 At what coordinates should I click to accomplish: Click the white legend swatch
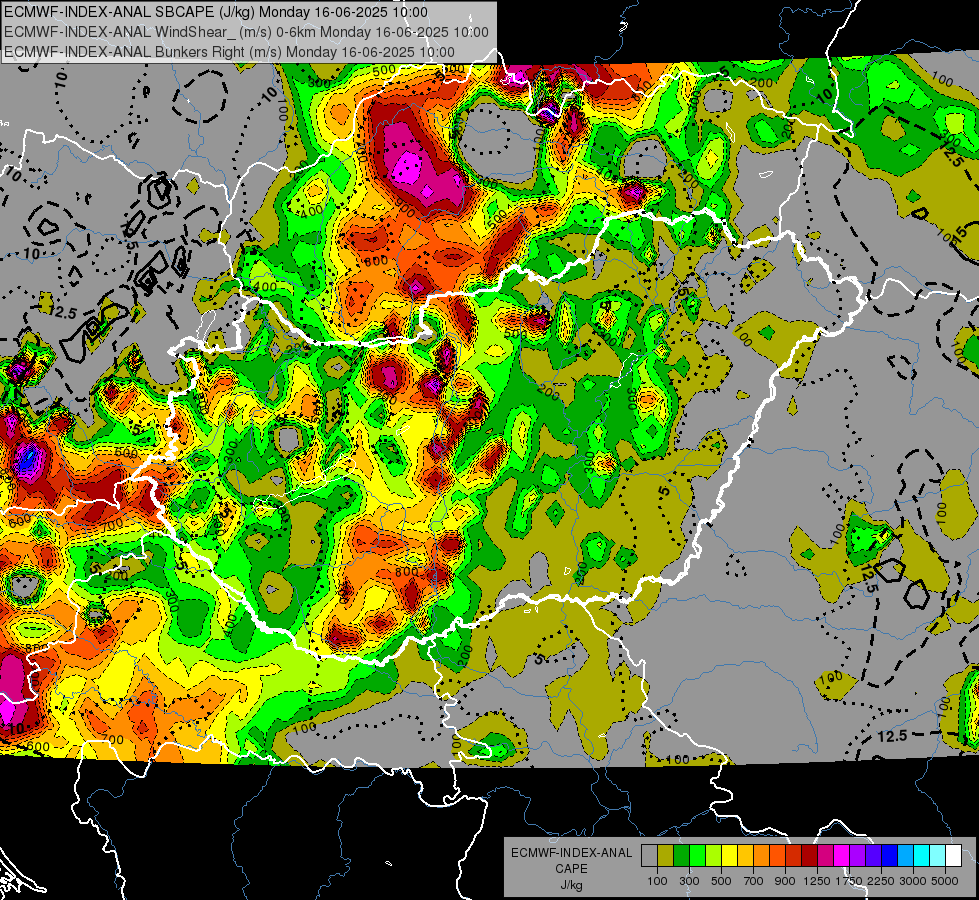pyautogui.click(x=953, y=856)
